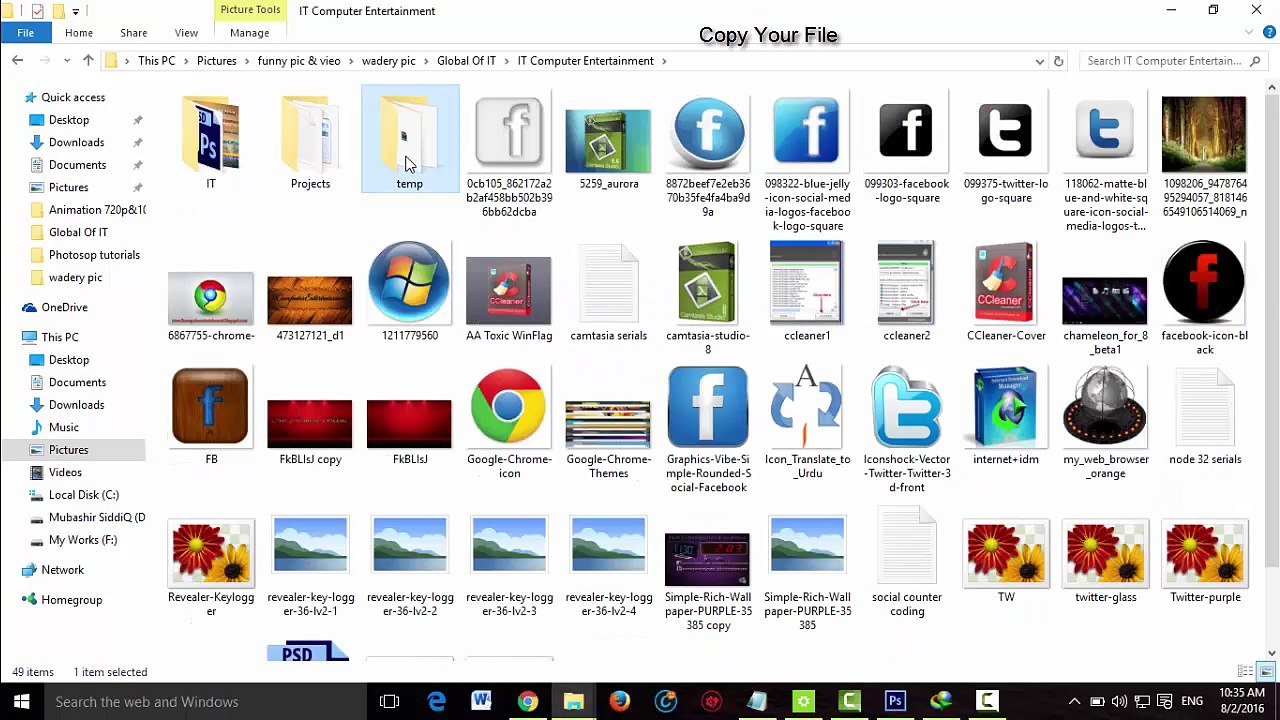The image size is (1280, 720).
Task: Select the temp folder
Action: click(x=410, y=139)
